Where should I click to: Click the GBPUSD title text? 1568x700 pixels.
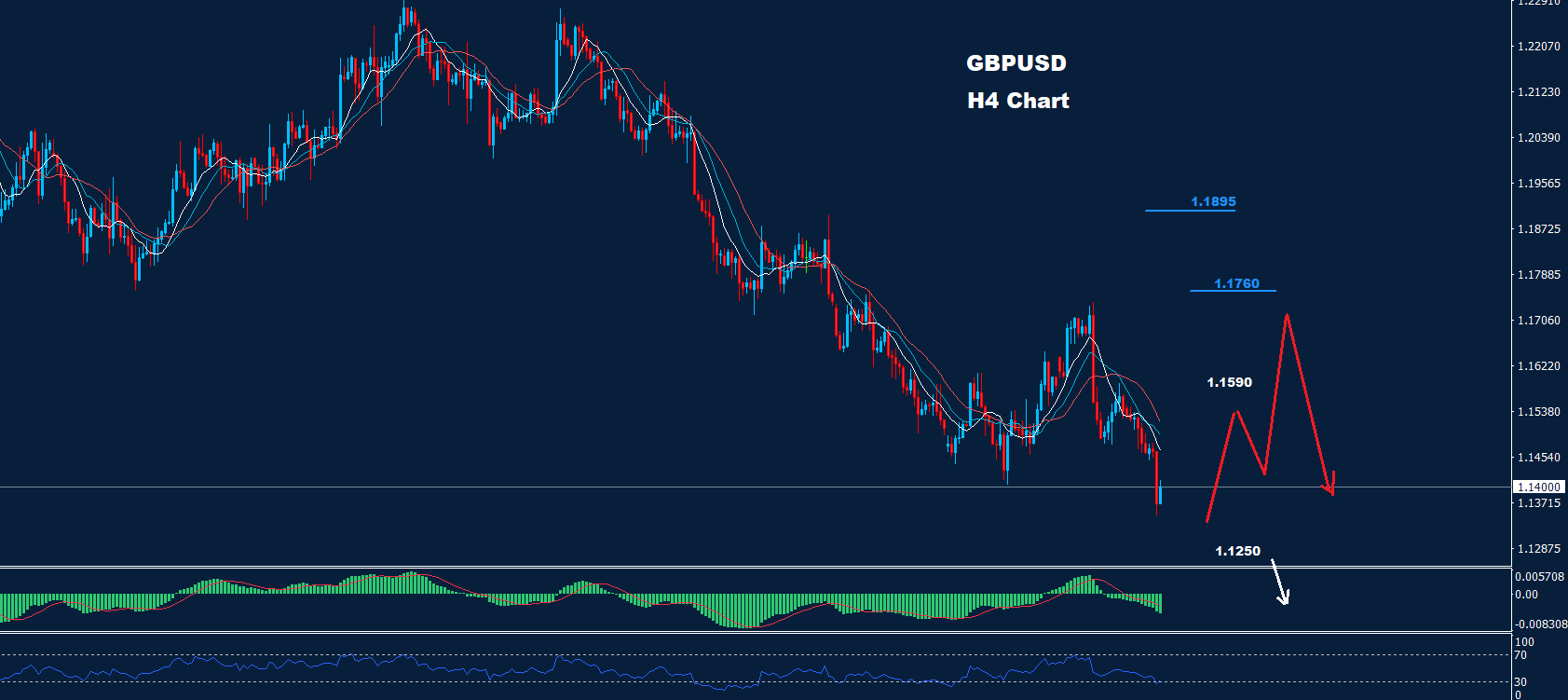click(x=1016, y=63)
